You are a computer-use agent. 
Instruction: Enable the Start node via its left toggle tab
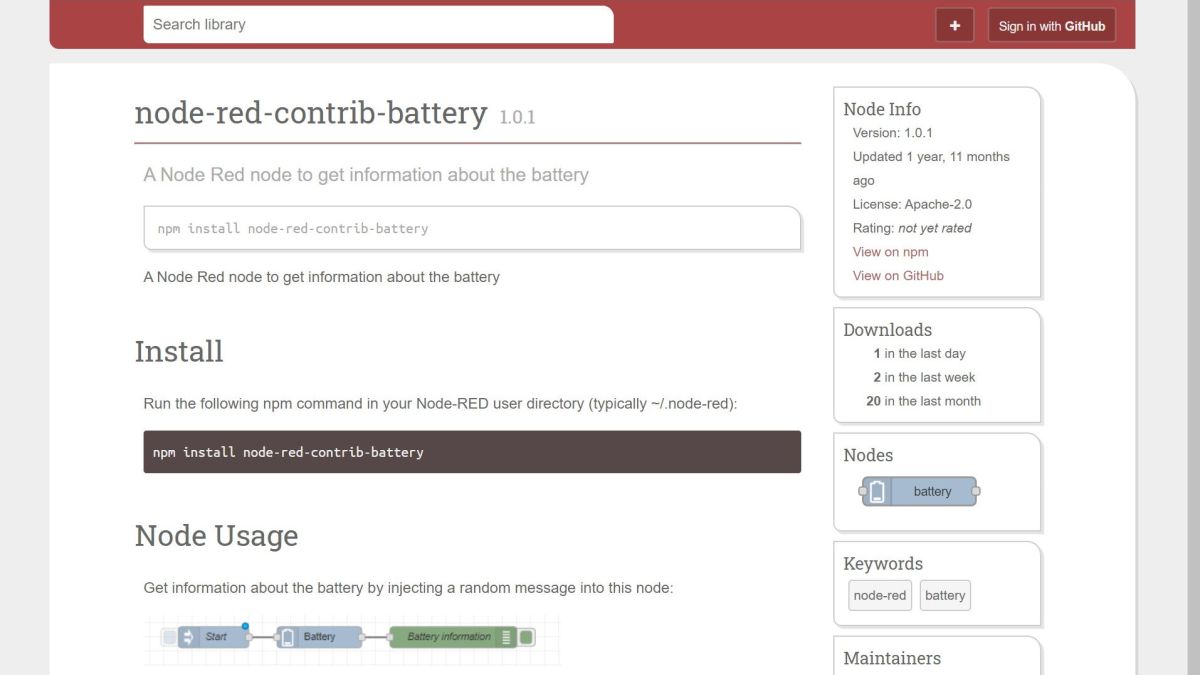click(x=168, y=636)
